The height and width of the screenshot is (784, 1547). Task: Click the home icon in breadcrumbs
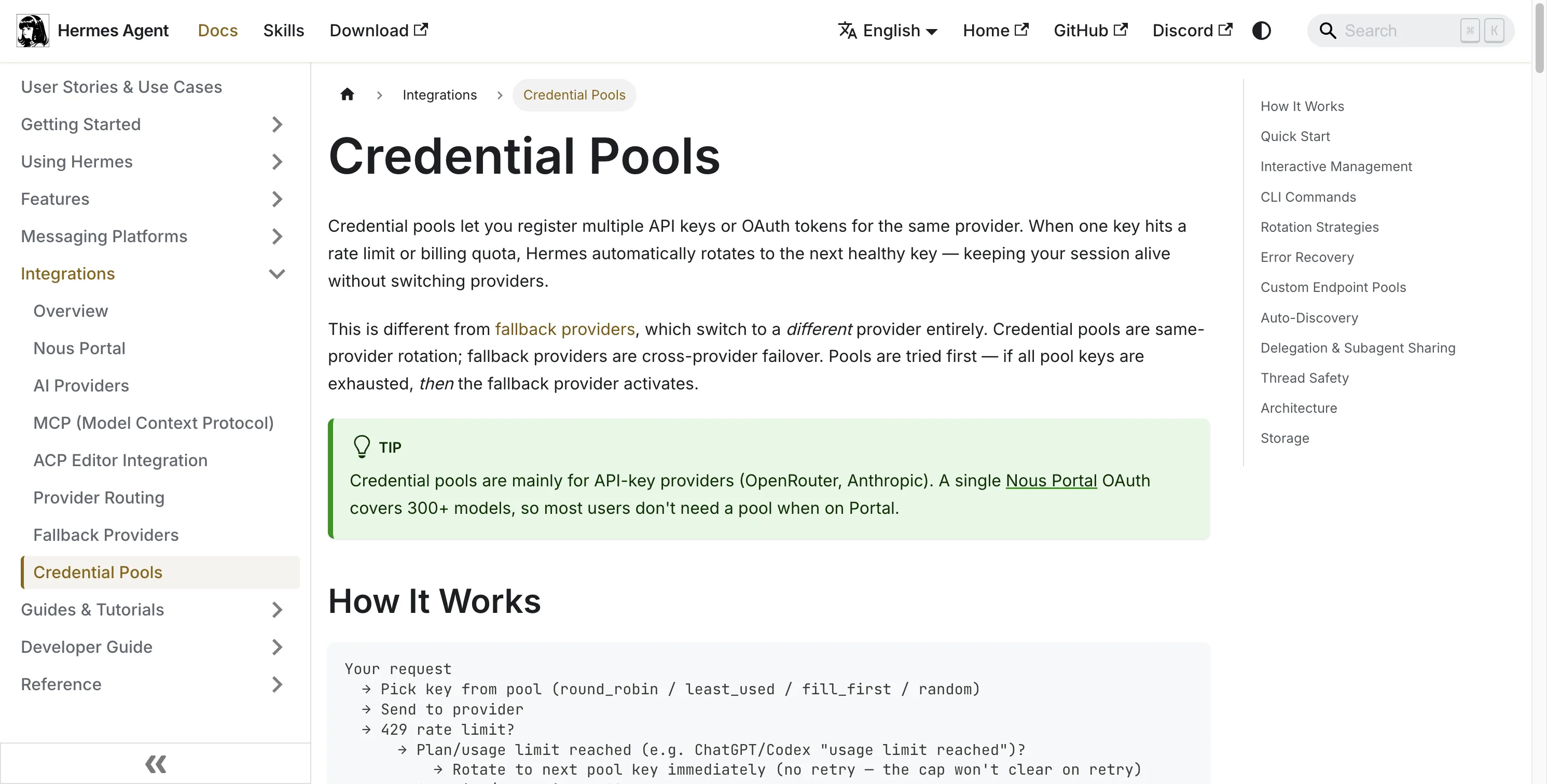click(347, 95)
